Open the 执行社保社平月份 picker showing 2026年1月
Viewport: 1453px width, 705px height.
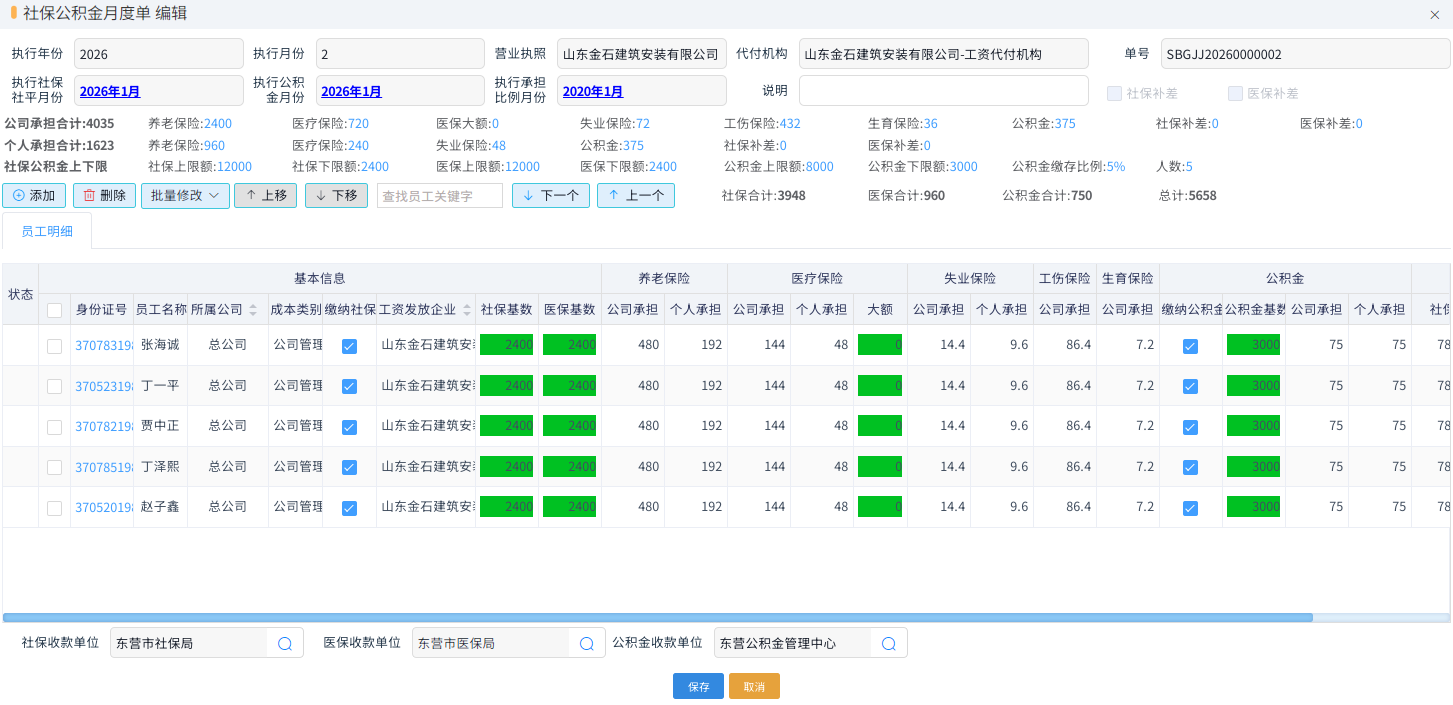159,91
